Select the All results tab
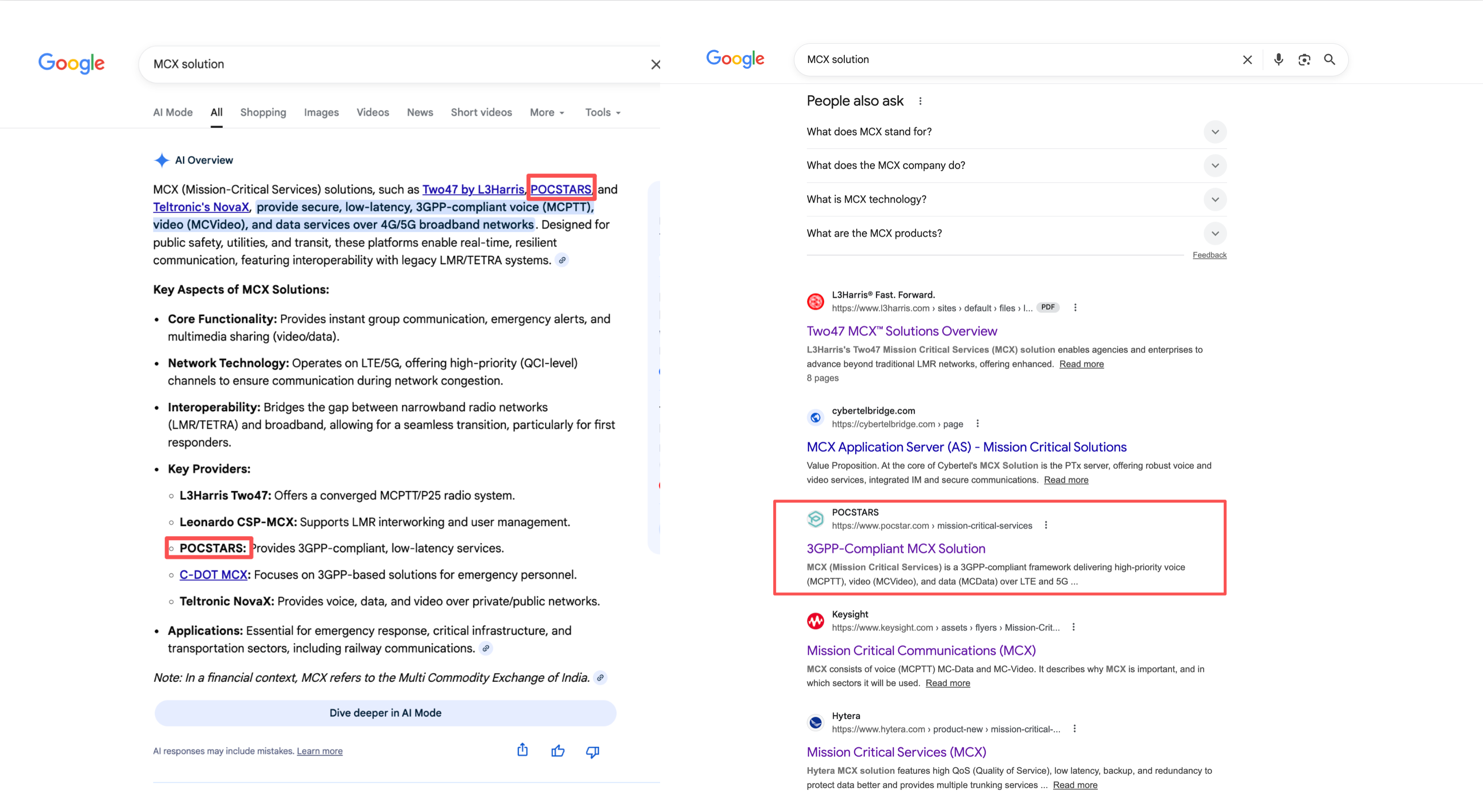The image size is (1483, 812). point(216,113)
